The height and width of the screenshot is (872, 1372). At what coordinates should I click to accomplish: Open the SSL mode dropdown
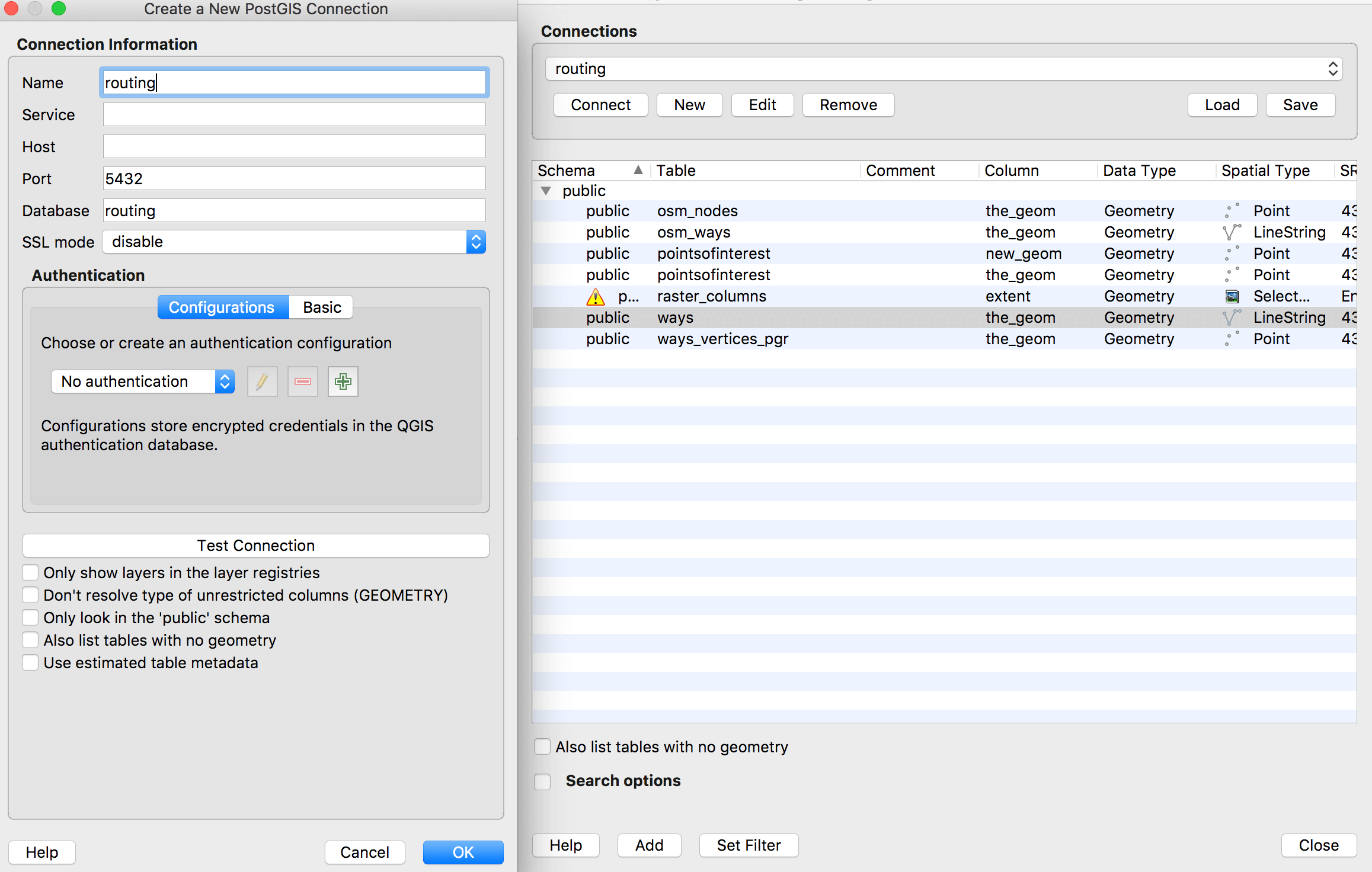tap(294, 242)
